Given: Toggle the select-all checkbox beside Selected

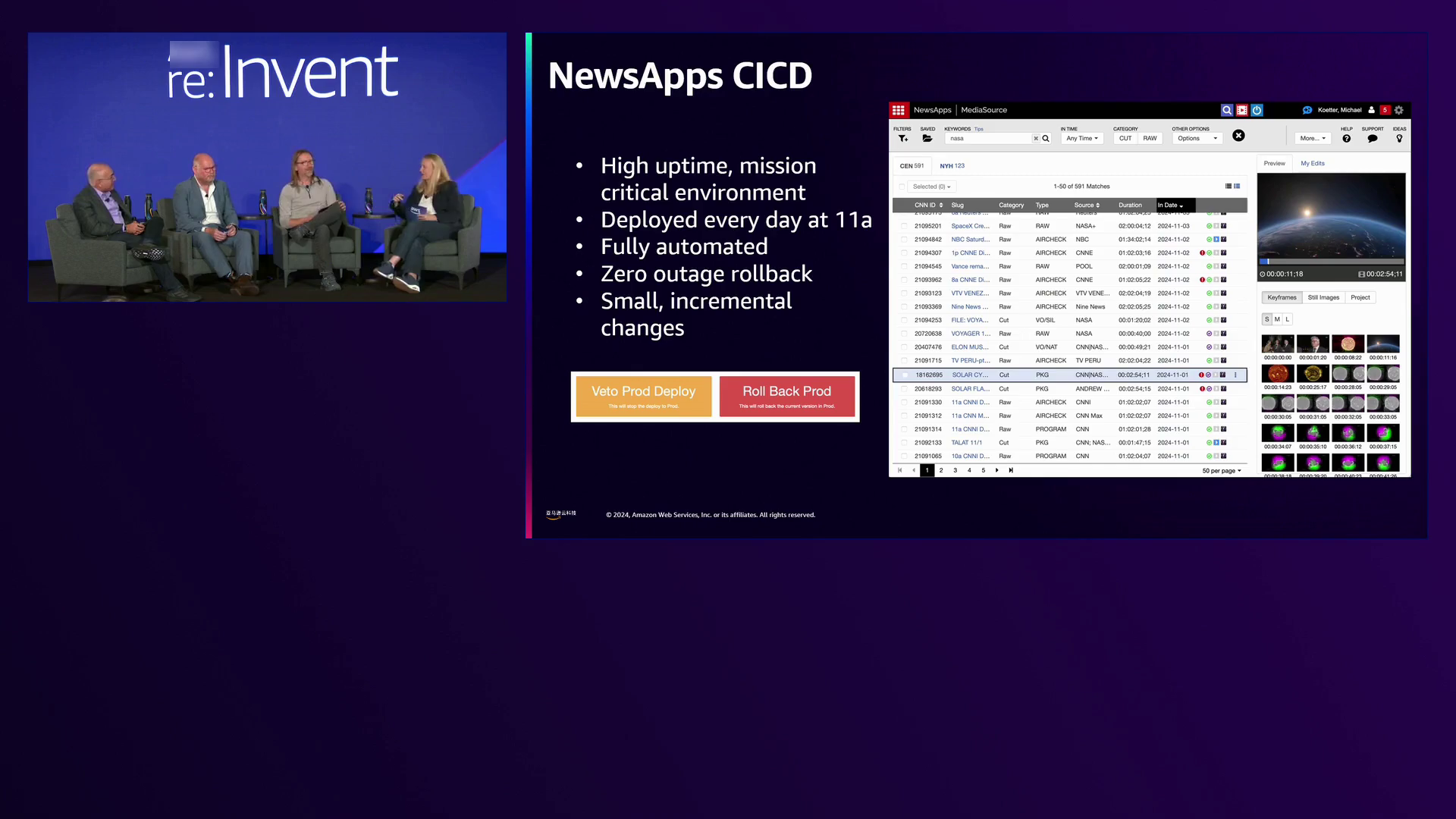Looking at the screenshot, I should click(x=902, y=187).
